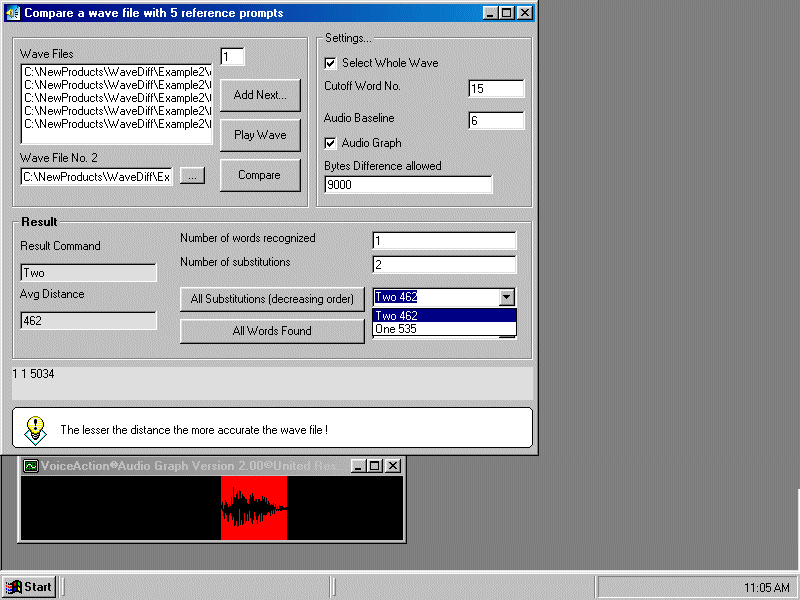Image resolution: width=800 pixels, height=600 pixels.
Task: Click the Audio Graph window title icon
Action: pos(31,466)
